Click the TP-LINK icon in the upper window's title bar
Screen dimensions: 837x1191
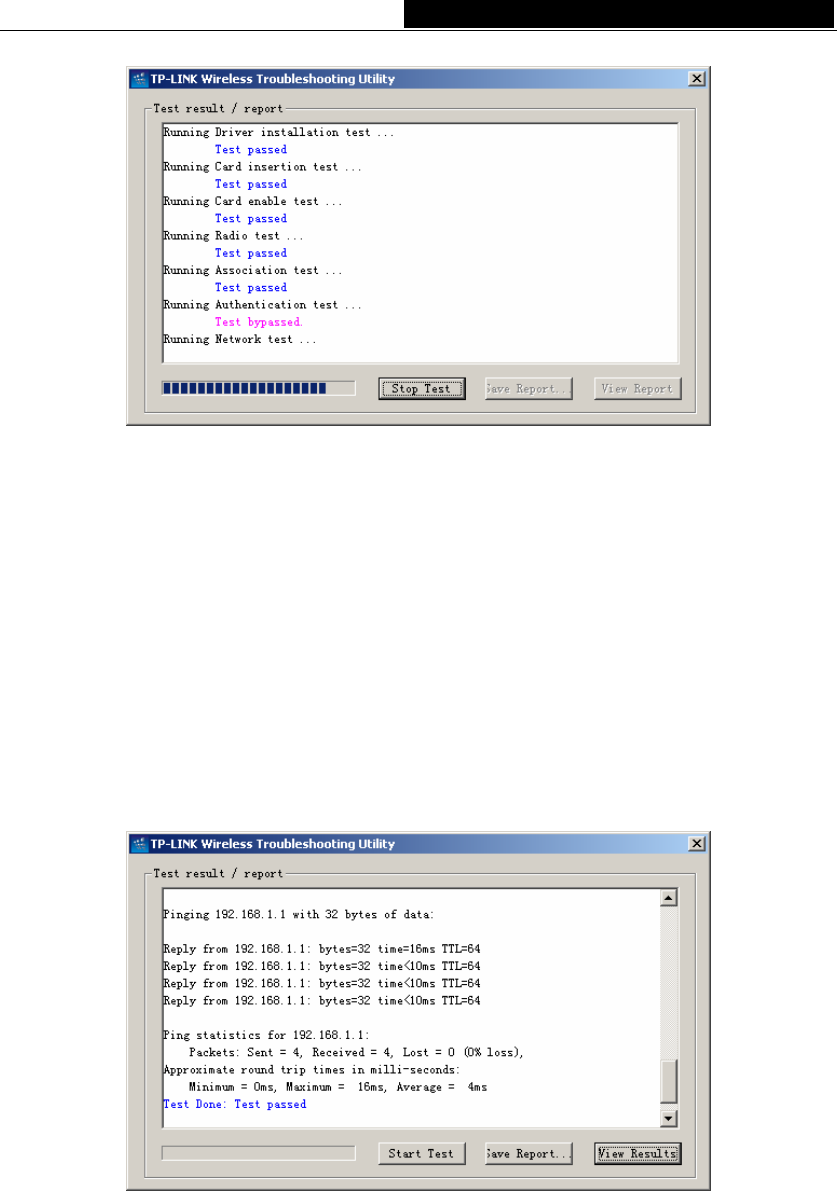tap(139, 79)
